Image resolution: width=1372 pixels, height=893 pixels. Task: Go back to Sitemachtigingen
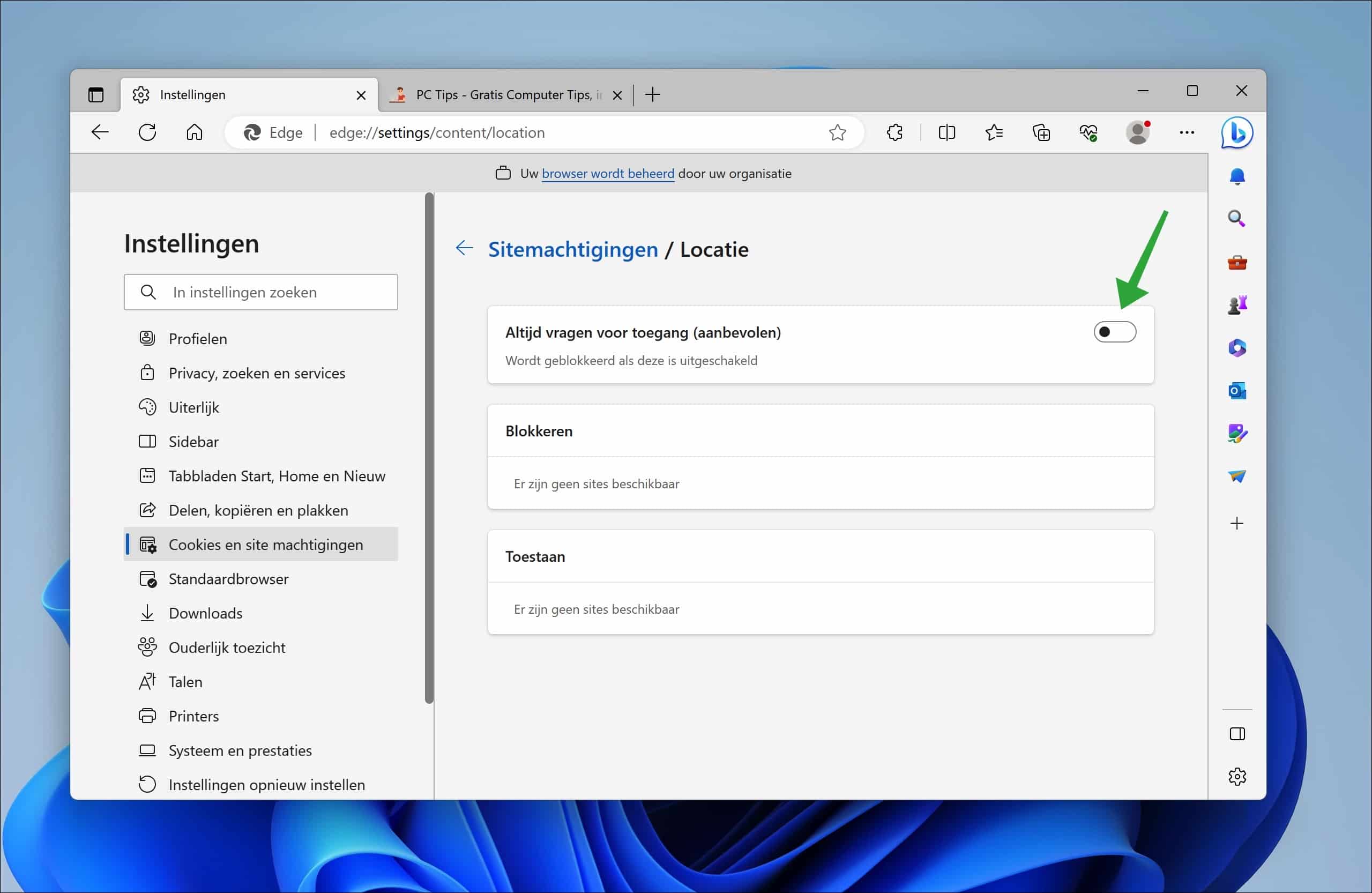click(x=464, y=248)
